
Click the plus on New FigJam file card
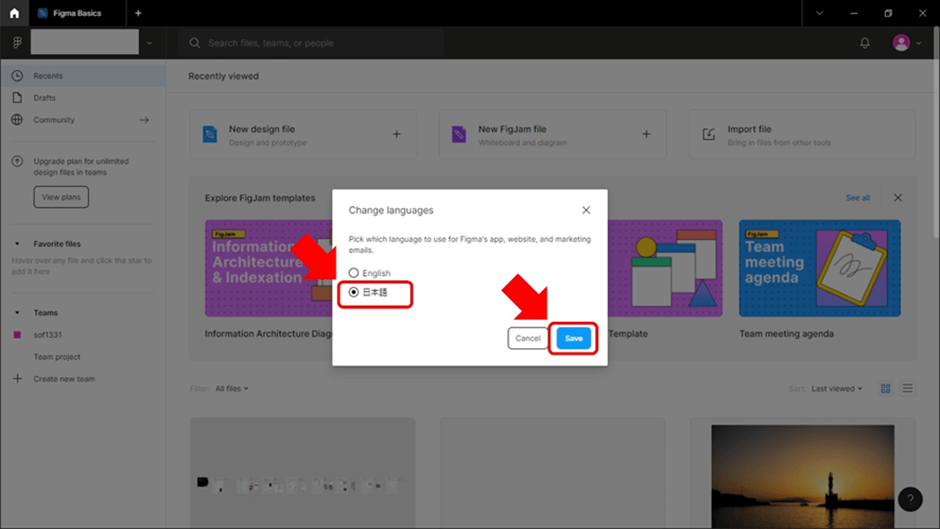click(x=646, y=134)
